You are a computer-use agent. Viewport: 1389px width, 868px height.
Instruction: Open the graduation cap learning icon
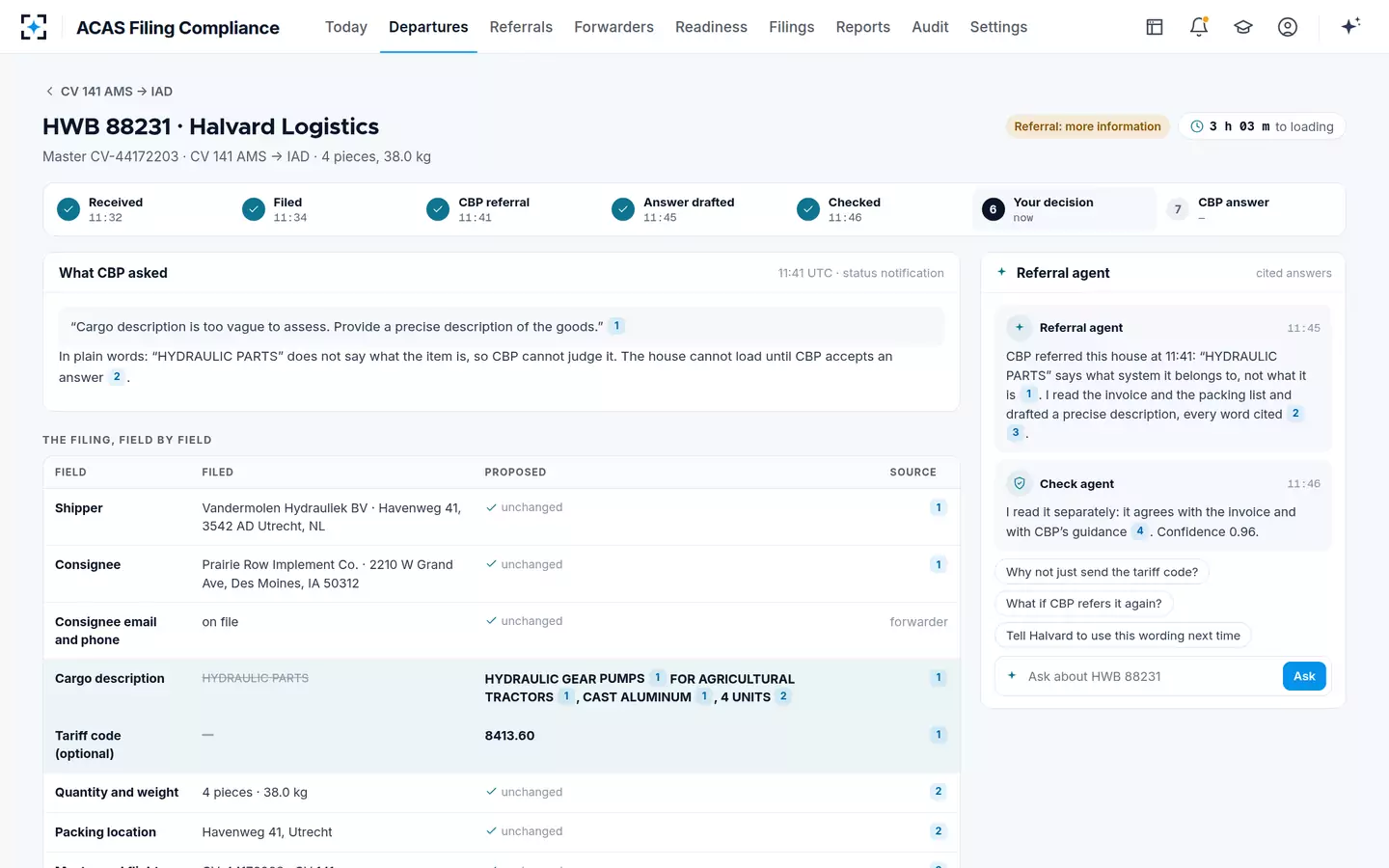tap(1243, 27)
